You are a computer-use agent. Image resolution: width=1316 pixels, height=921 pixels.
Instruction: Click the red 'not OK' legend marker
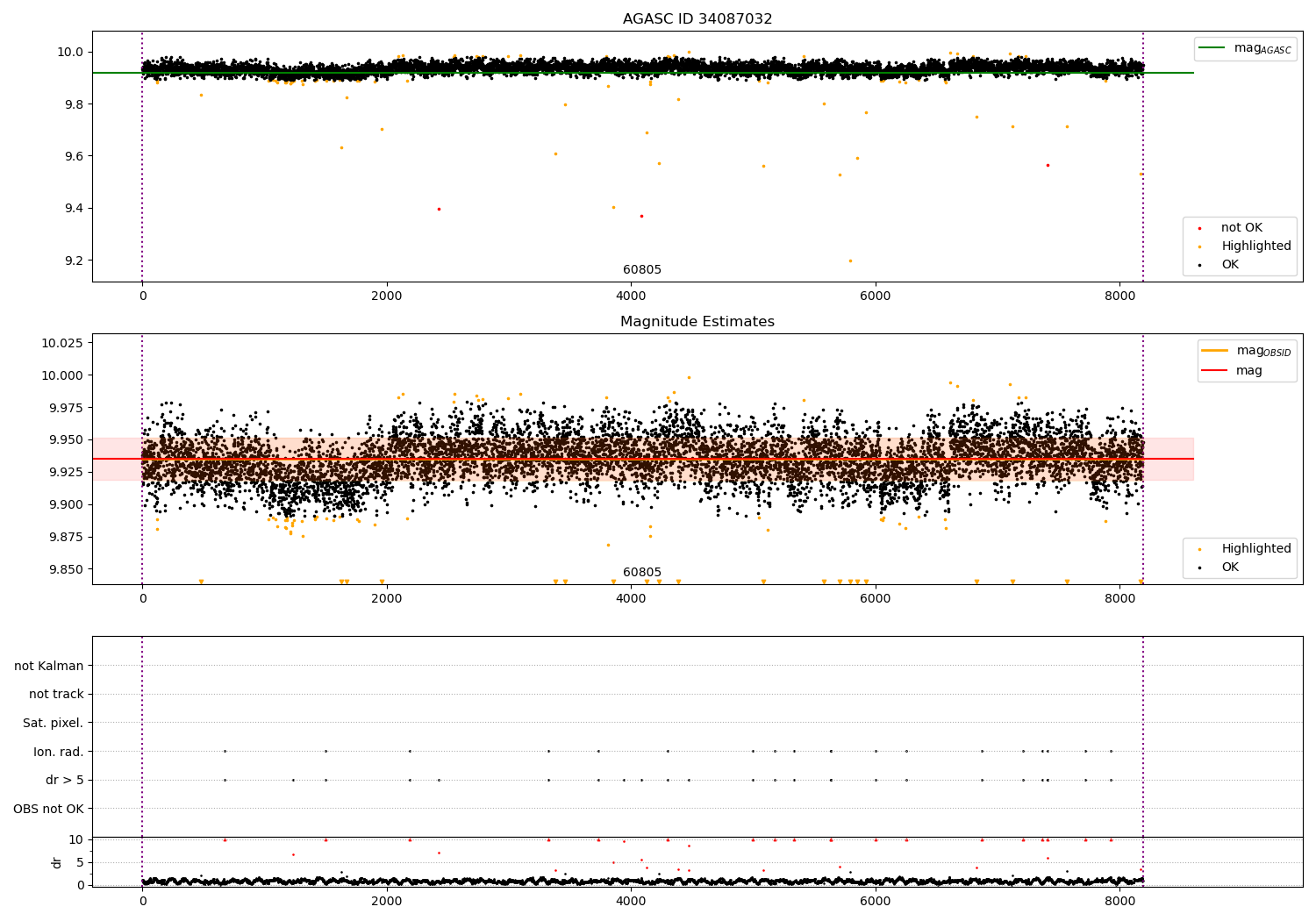pos(1199,228)
